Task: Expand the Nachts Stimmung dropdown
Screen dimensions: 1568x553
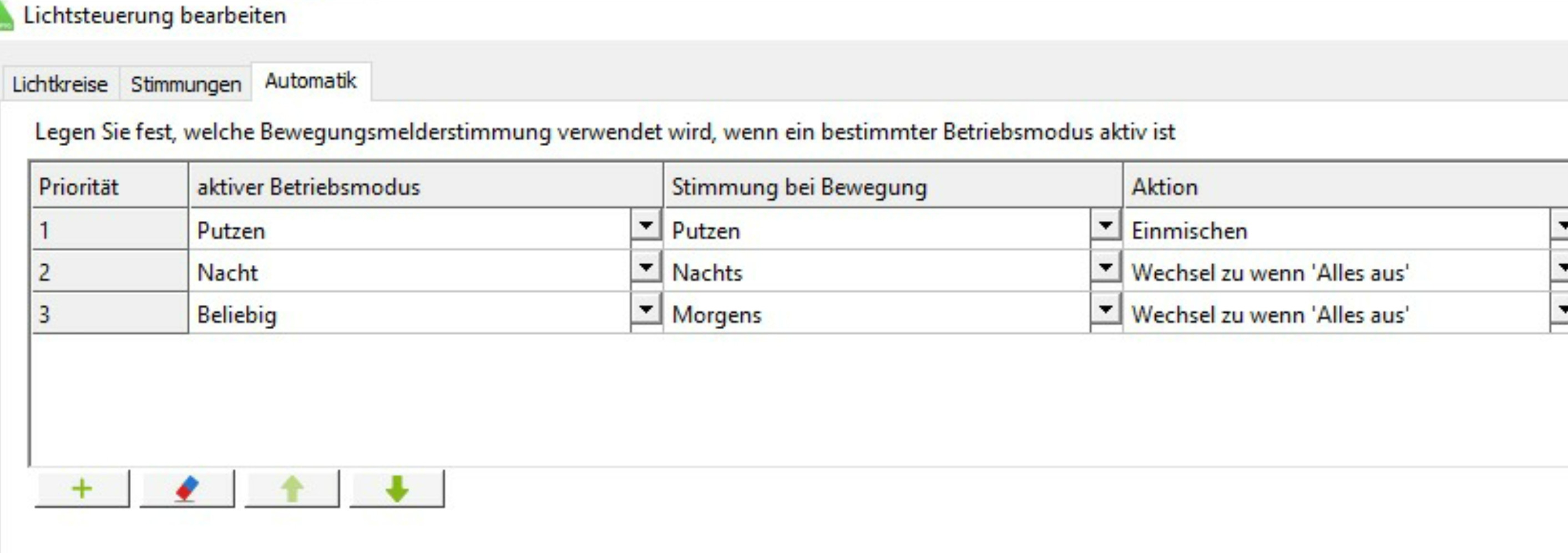Action: click(1105, 268)
